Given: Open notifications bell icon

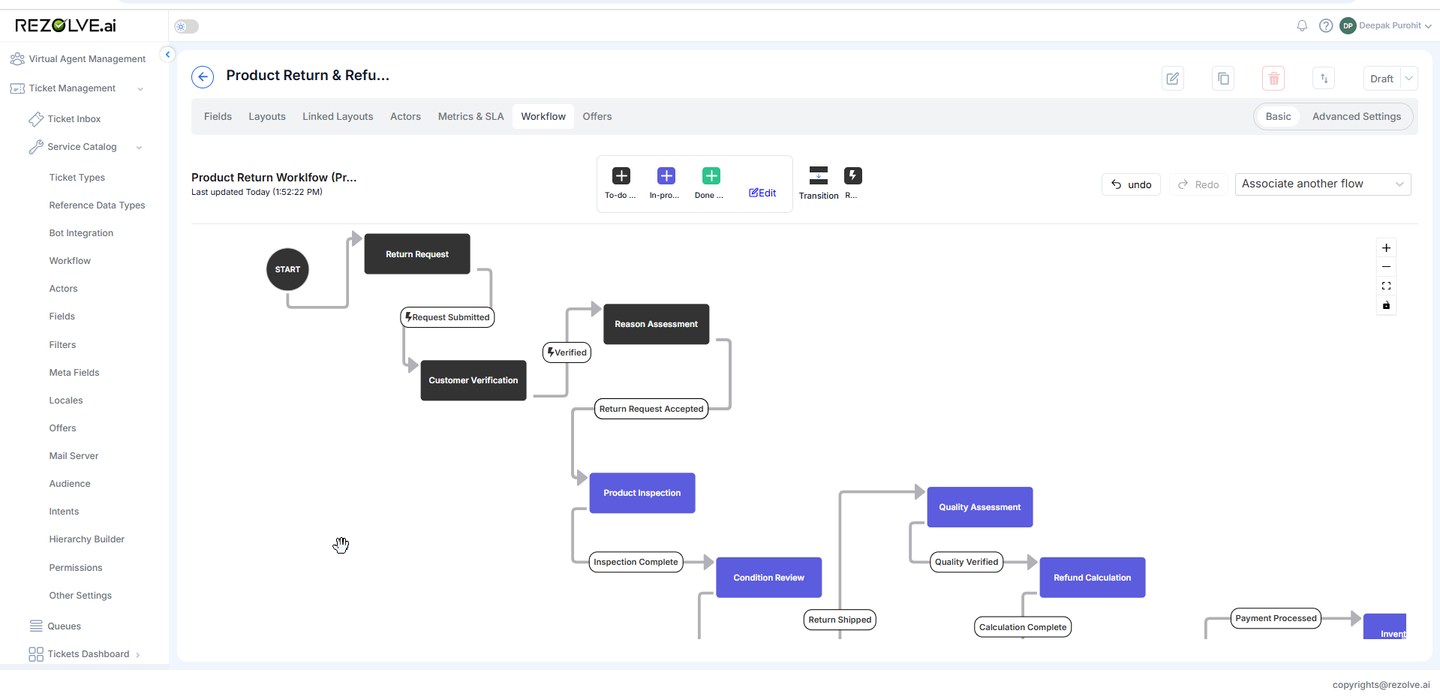Looking at the screenshot, I should pyautogui.click(x=1302, y=26).
